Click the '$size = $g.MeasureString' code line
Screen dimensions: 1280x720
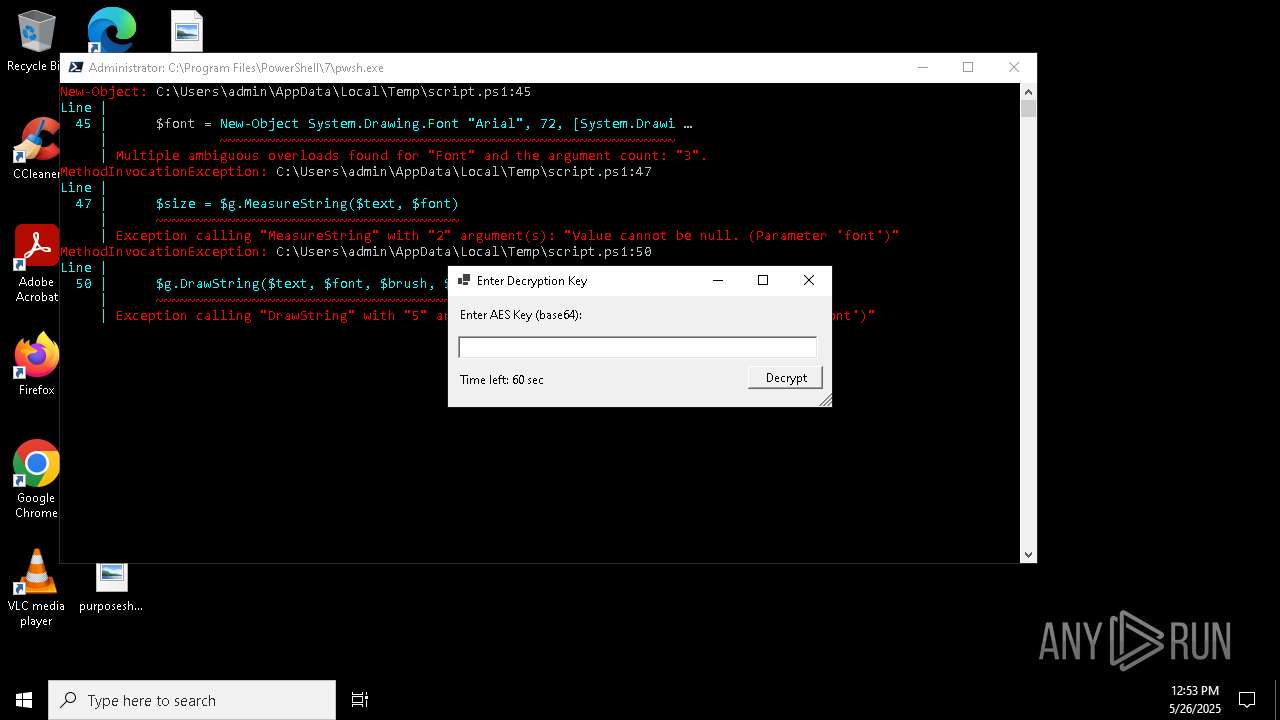pos(307,203)
